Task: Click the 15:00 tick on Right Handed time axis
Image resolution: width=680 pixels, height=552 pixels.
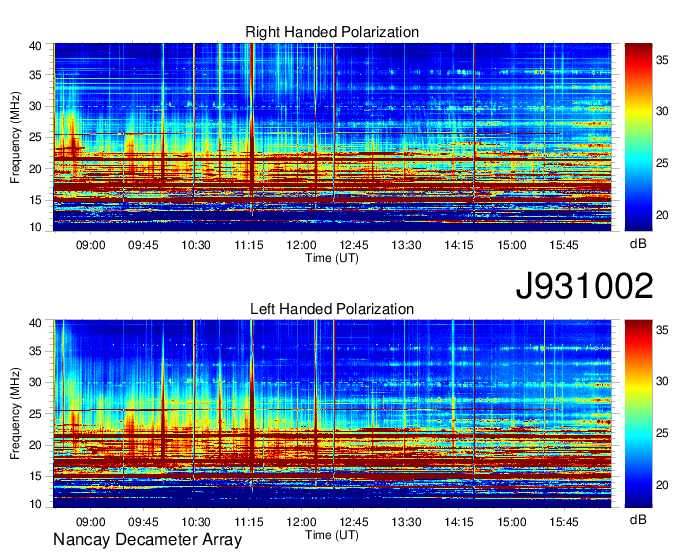Action: pyautogui.click(x=512, y=245)
